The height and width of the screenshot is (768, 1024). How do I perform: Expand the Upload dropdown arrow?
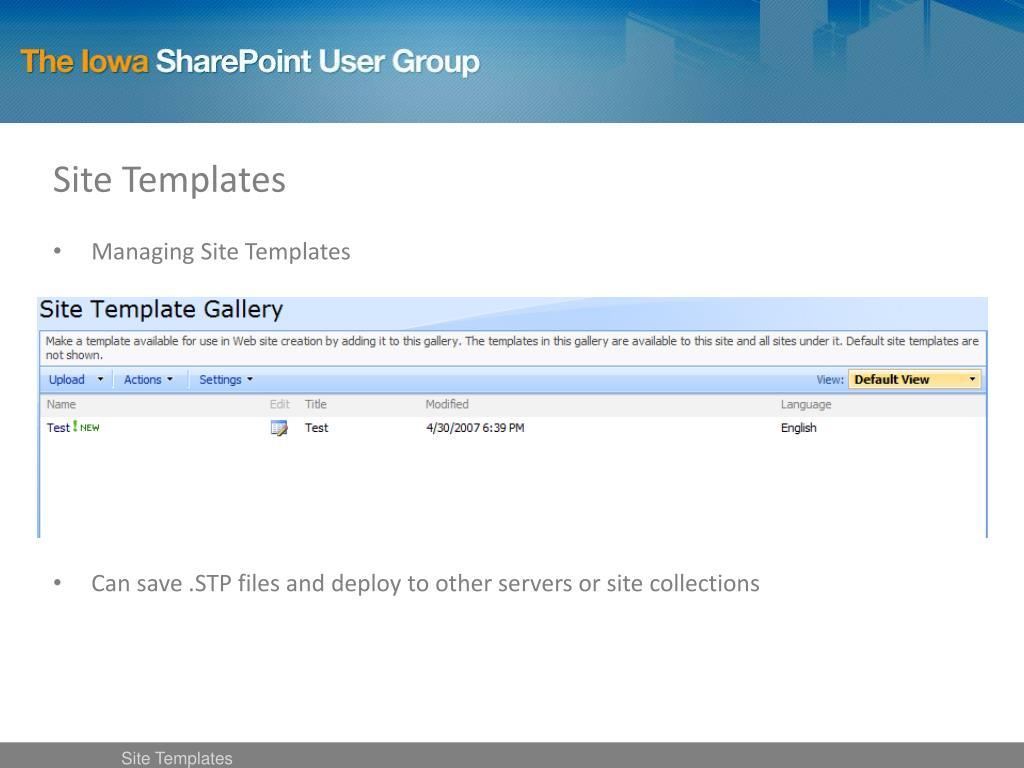100,379
